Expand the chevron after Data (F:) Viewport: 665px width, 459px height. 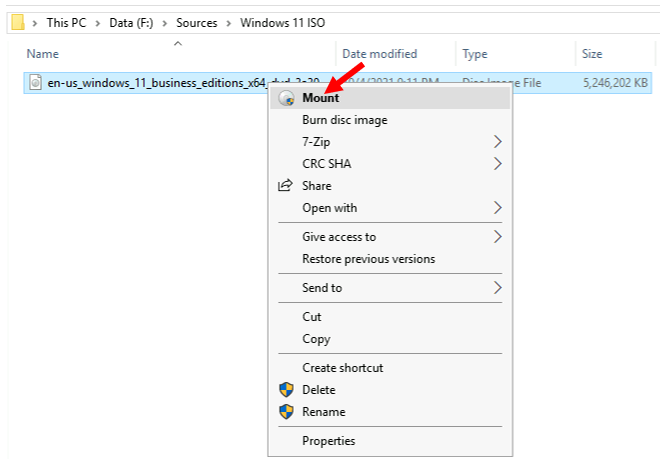click(x=165, y=23)
